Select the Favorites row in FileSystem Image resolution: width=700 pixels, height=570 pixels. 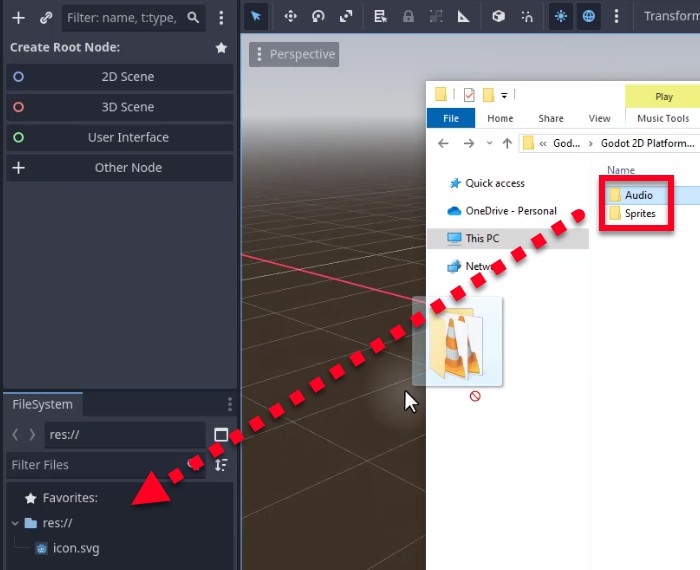120,498
